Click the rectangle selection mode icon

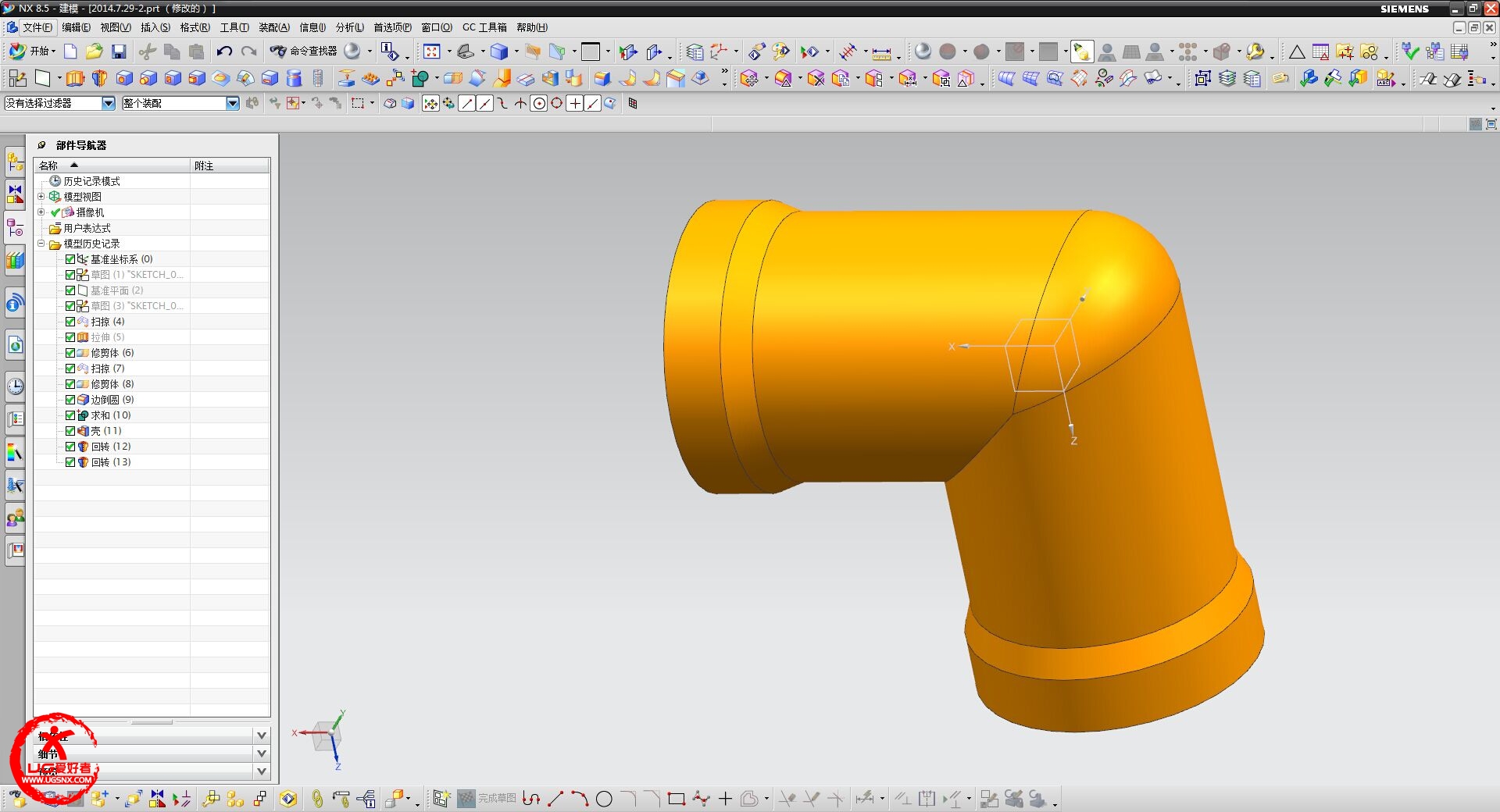pyautogui.click(x=358, y=103)
